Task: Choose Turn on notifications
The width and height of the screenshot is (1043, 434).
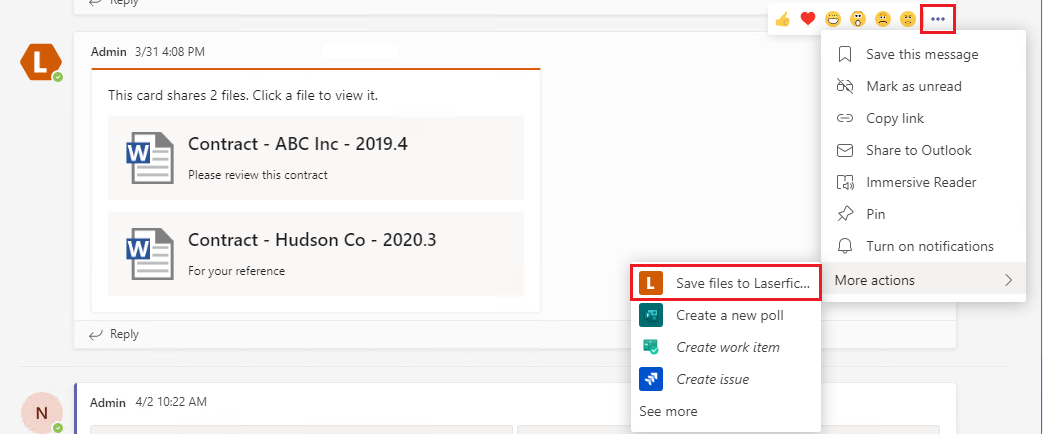Action: pos(923,246)
